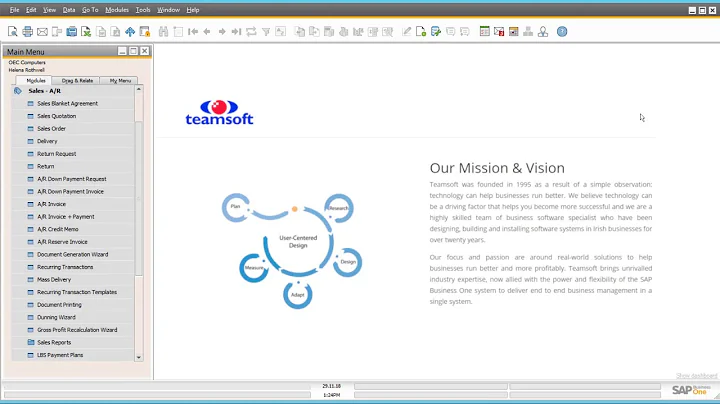The height and width of the screenshot is (404, 720).
Task: Click the Show dashboard link
Action: tap(696, 376)
